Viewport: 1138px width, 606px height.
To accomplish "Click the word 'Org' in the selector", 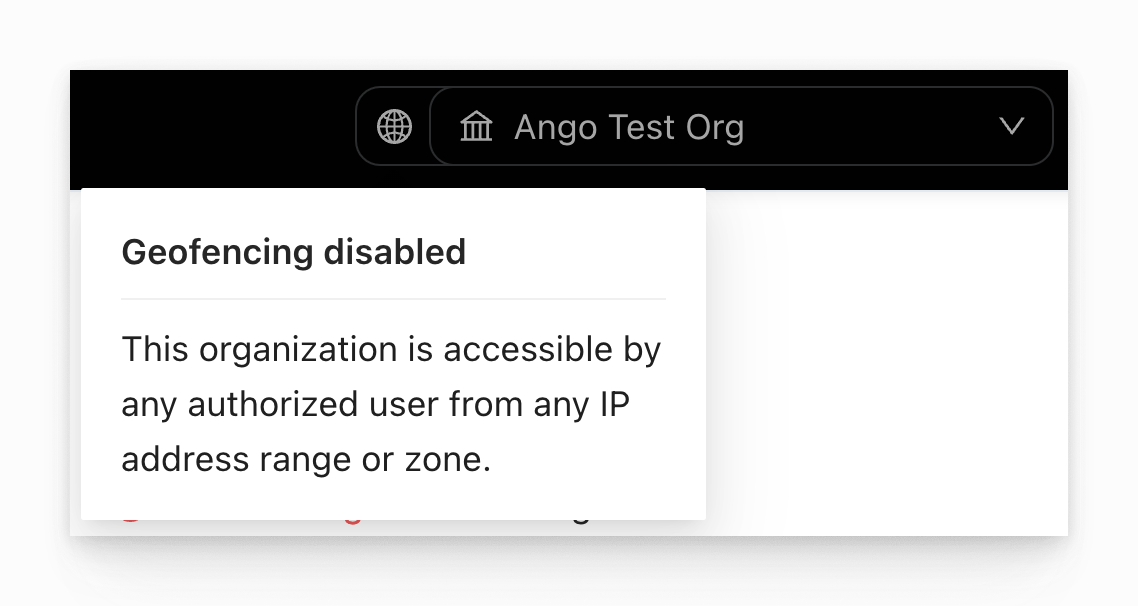I will [x=715, y=128].
